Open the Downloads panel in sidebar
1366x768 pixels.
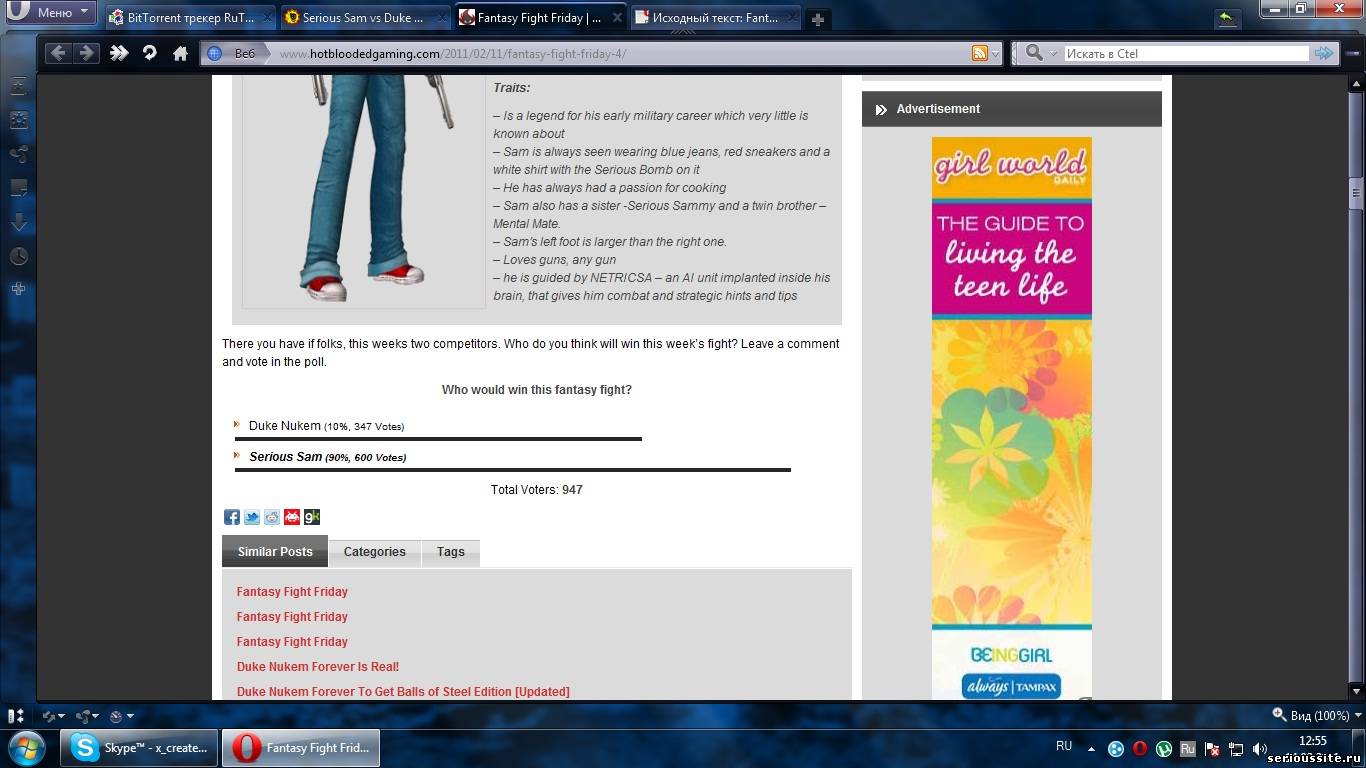18,222
